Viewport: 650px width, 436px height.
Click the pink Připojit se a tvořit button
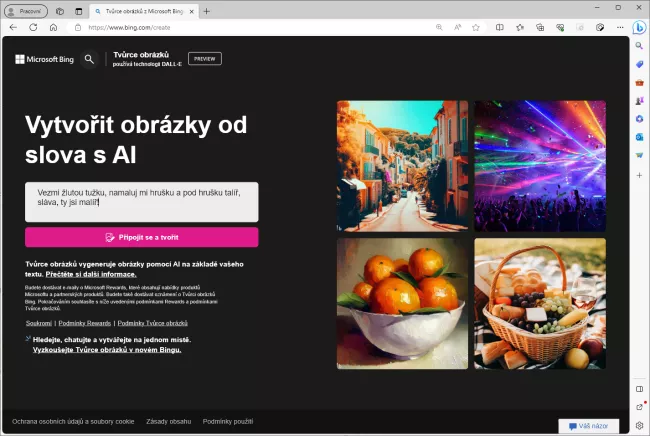[x=141, y=237]
